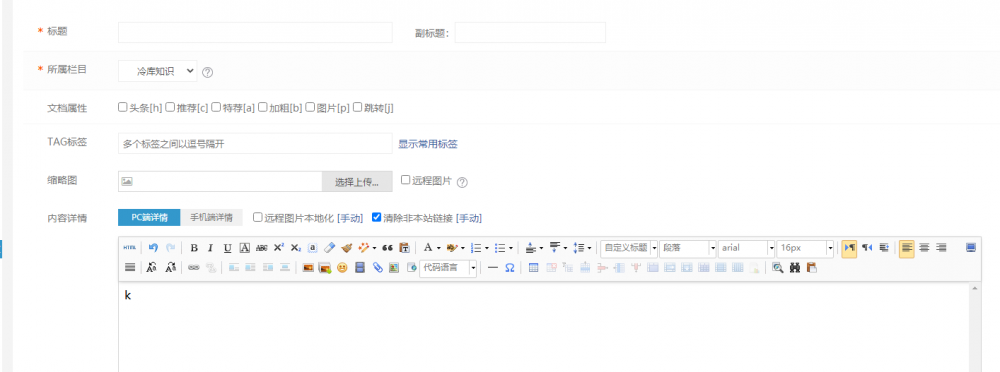Activate the format painter brush
1000x372 pixels.
click(x=347, y=248)
